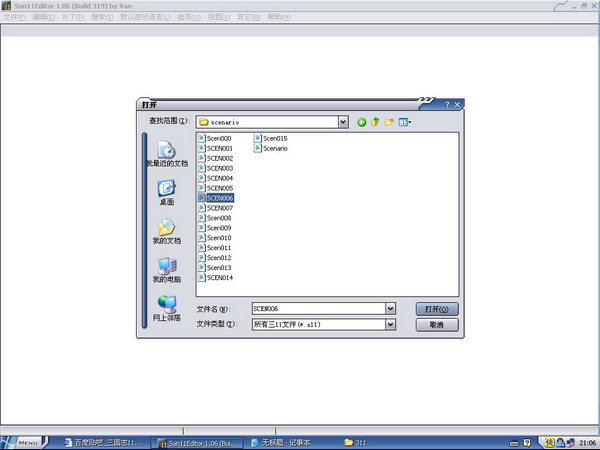The width and height of the screenshot is (600, 450).
Task: Open the My Computer shortcut (我的电脑)
Action: 166,269
